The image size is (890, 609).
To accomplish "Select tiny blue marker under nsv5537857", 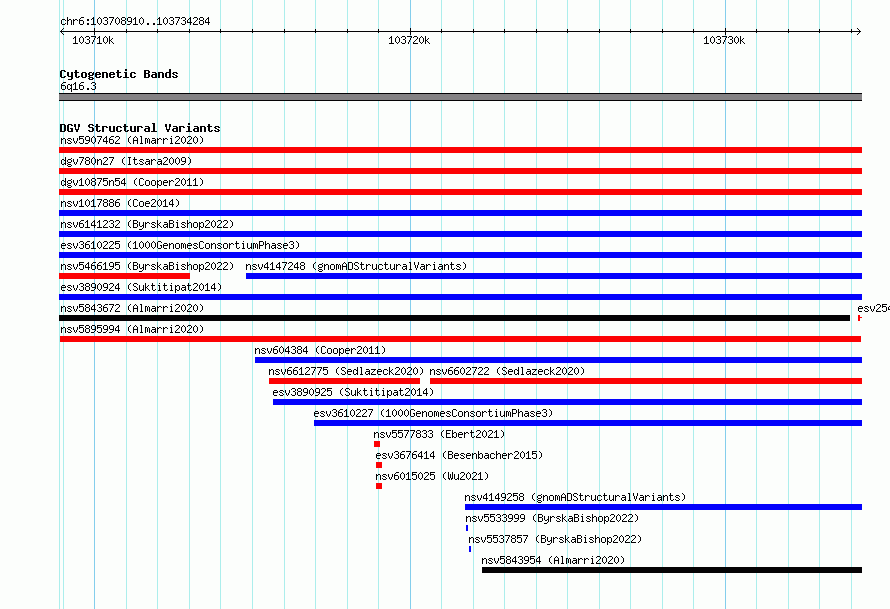I will tap(470, 549).
